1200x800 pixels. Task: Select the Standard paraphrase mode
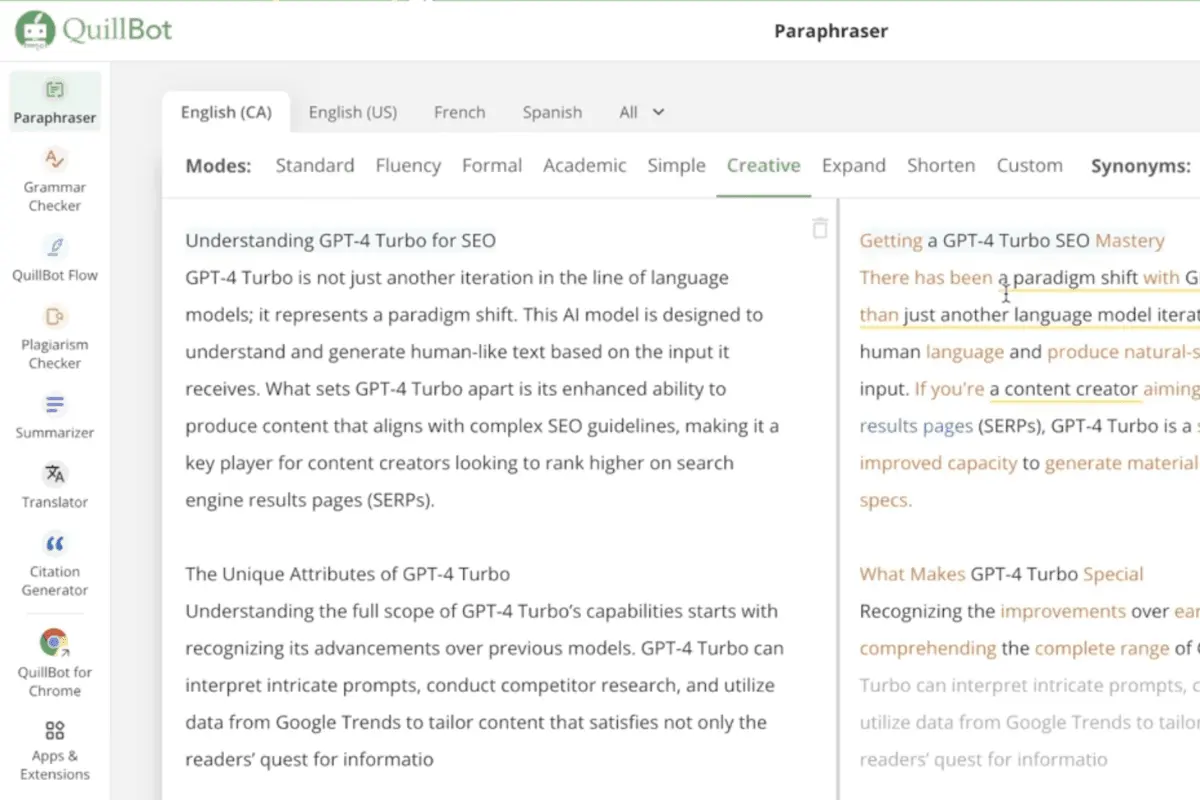pyautogui.click(x=315, y=165)
